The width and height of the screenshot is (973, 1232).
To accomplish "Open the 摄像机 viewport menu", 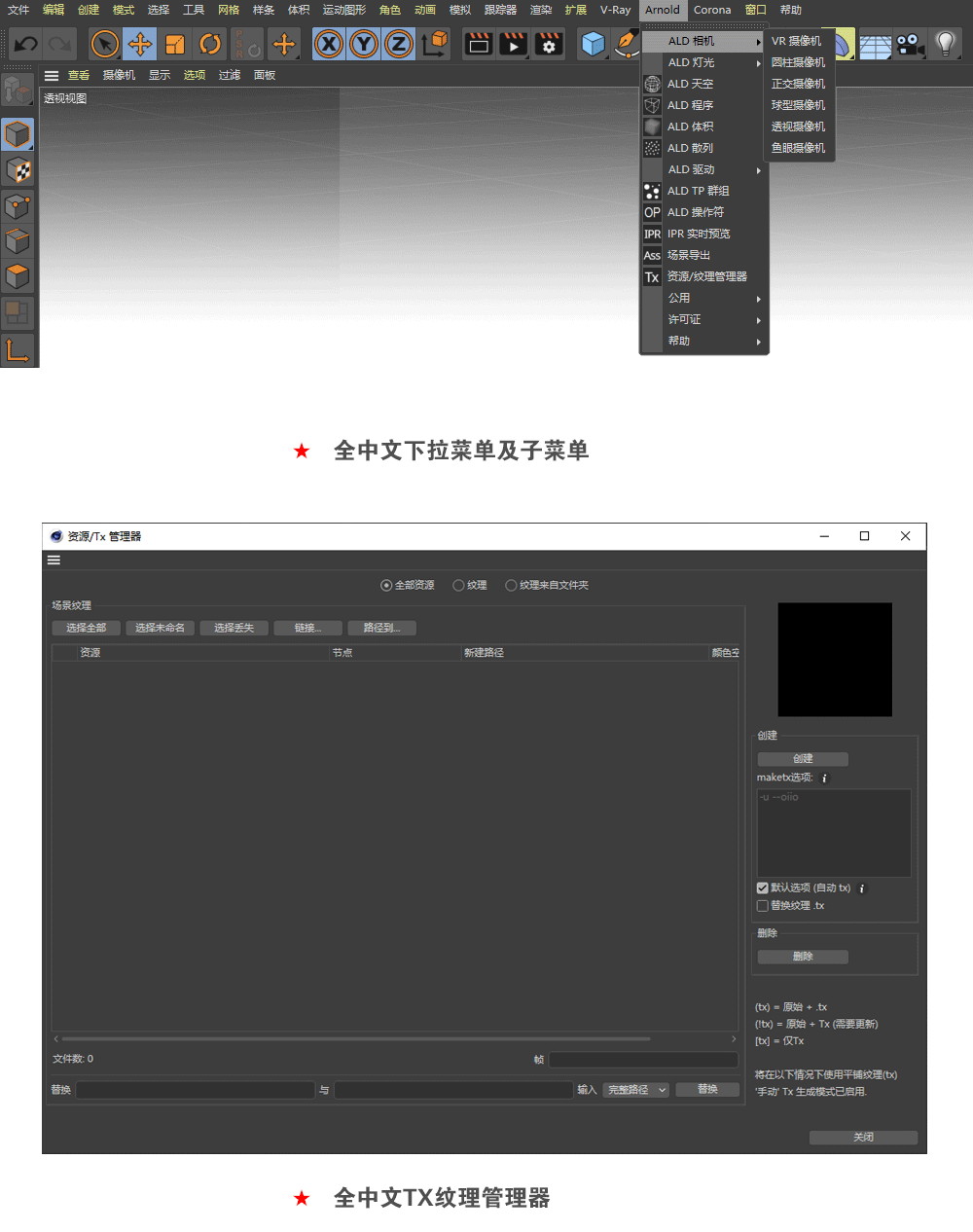I will tap(119, 75).
